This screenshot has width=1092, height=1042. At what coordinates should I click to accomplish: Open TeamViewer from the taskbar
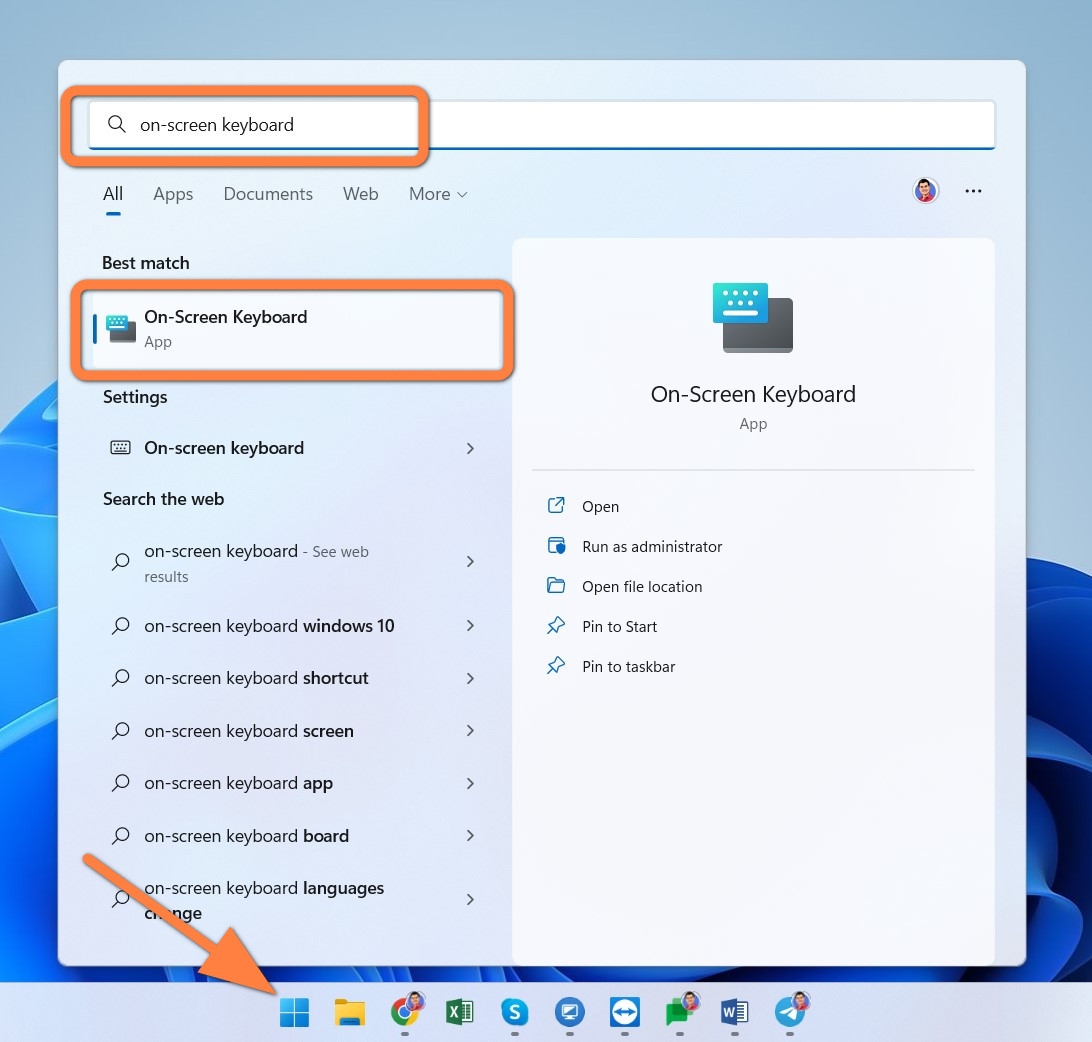click(625, 1011)
